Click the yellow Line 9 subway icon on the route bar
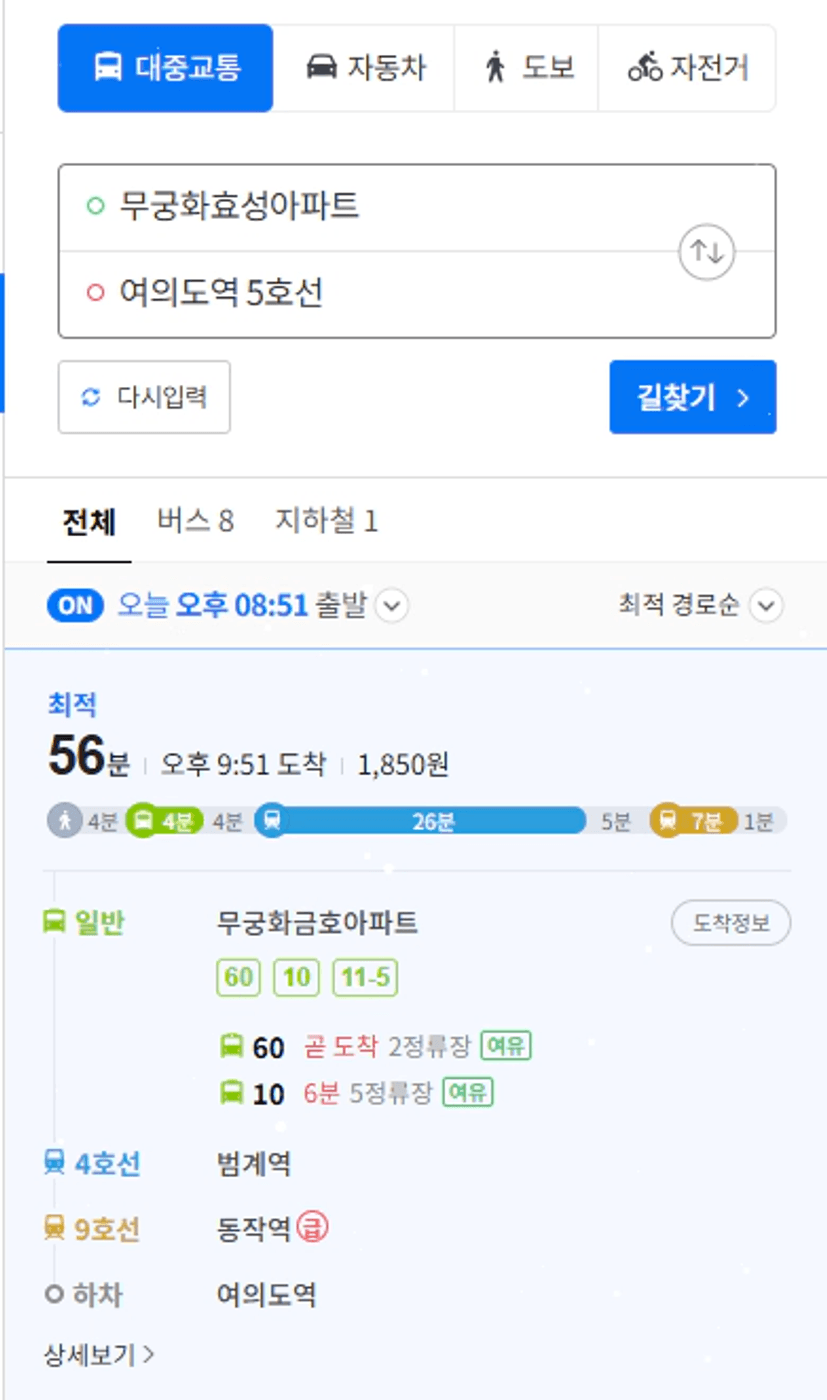 point(667,821)
